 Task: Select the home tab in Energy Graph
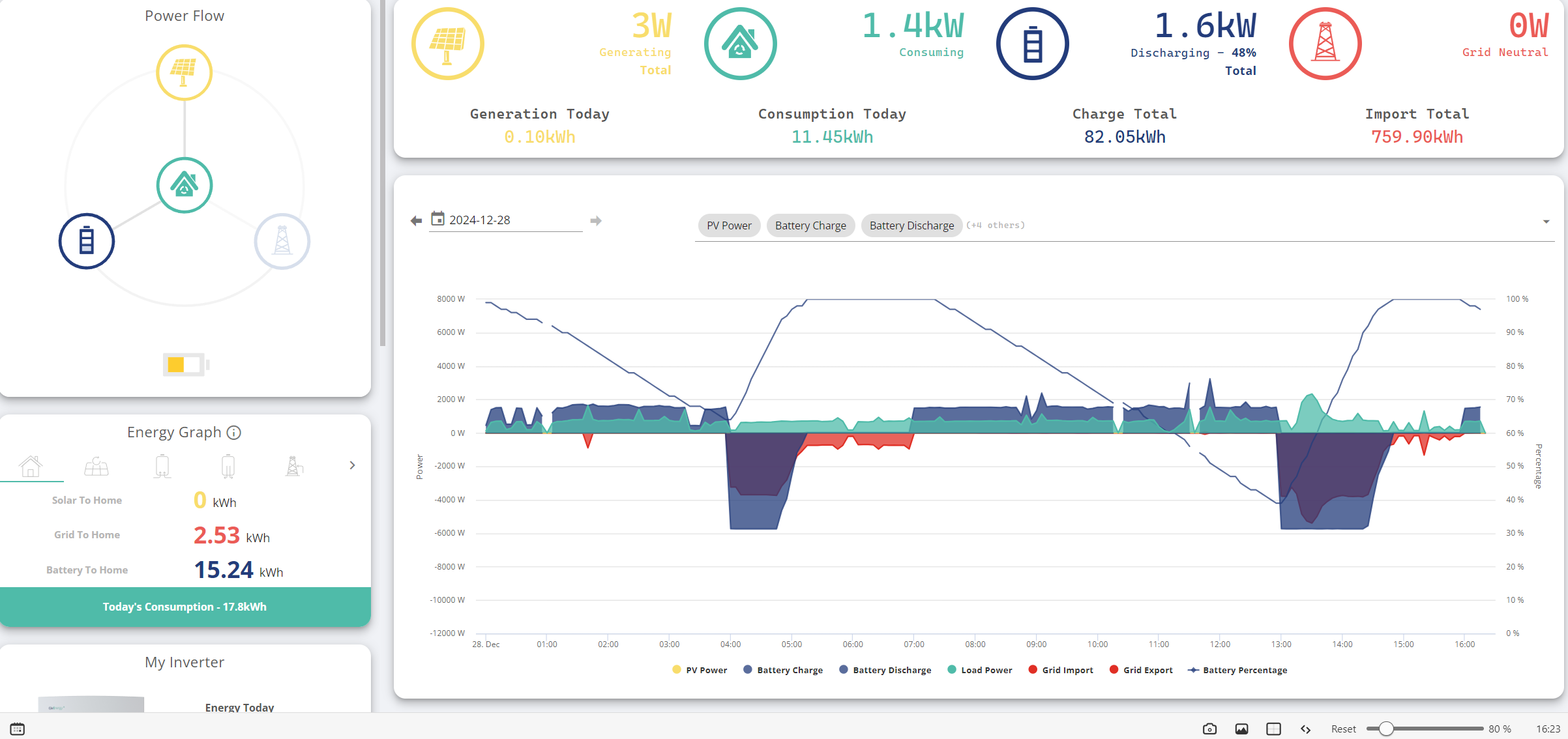[x=31, y=466]
